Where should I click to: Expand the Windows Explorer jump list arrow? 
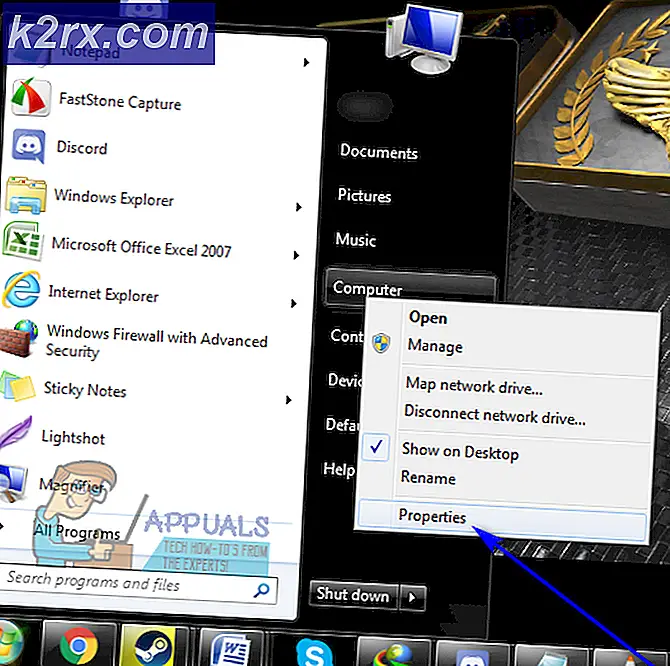(x=299, y=207)
